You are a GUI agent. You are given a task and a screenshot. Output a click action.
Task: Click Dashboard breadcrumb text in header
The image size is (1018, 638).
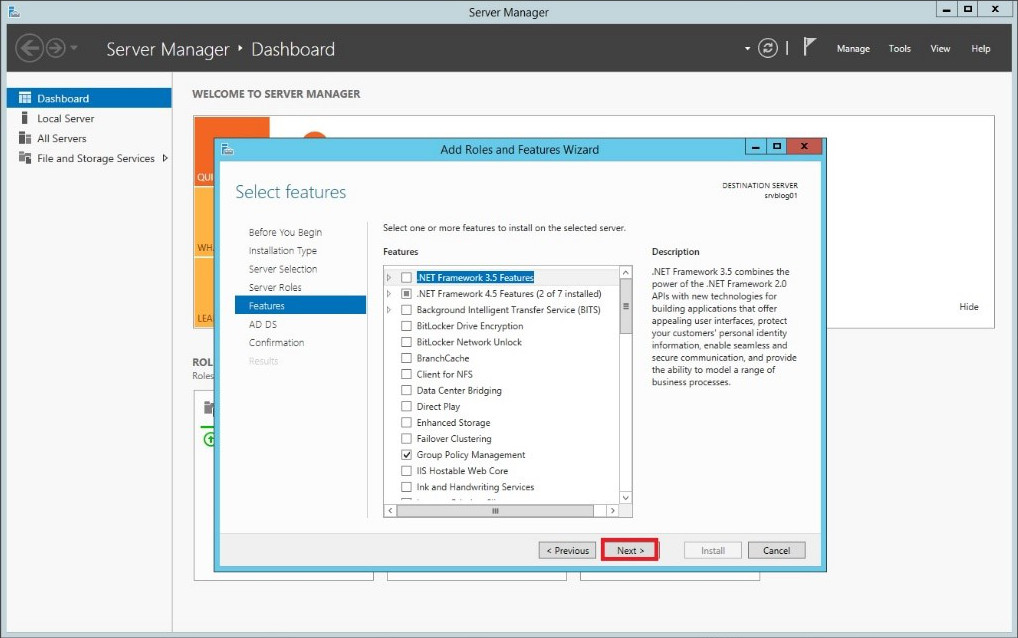(x=293, y=49)
